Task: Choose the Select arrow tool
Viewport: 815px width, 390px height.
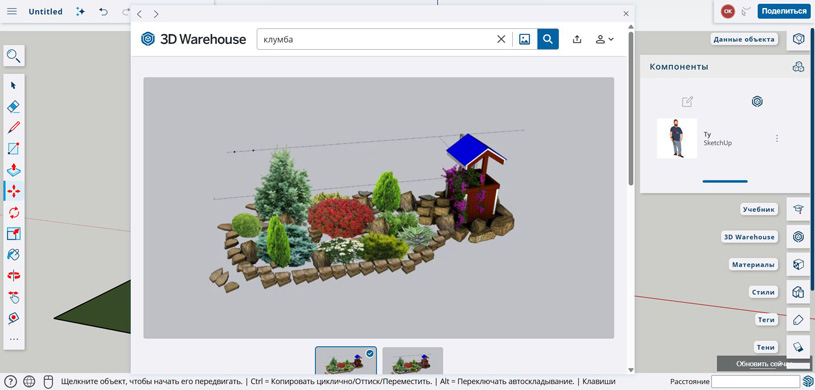Action: coord(14,85)
